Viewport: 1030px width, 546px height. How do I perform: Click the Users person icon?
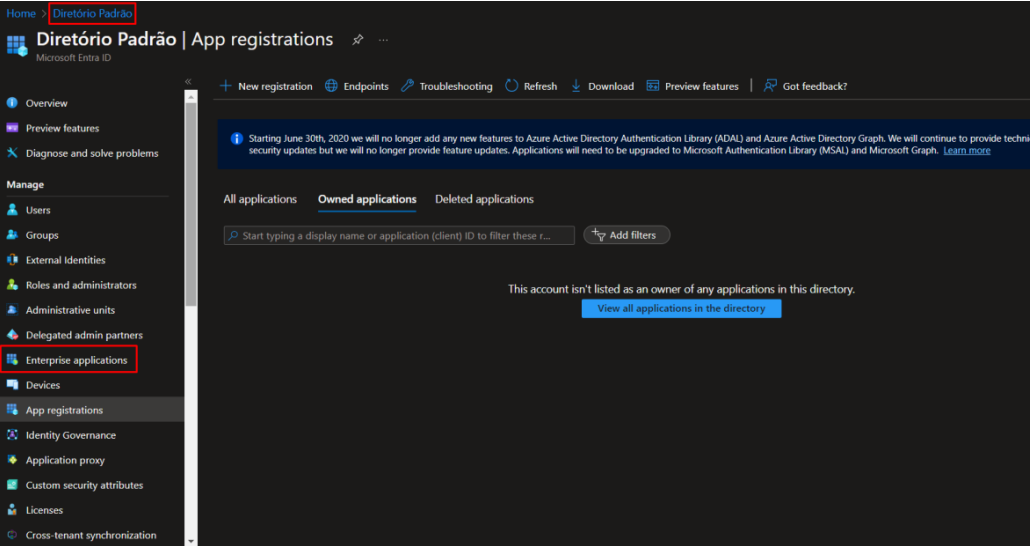(x=12, y=210)
